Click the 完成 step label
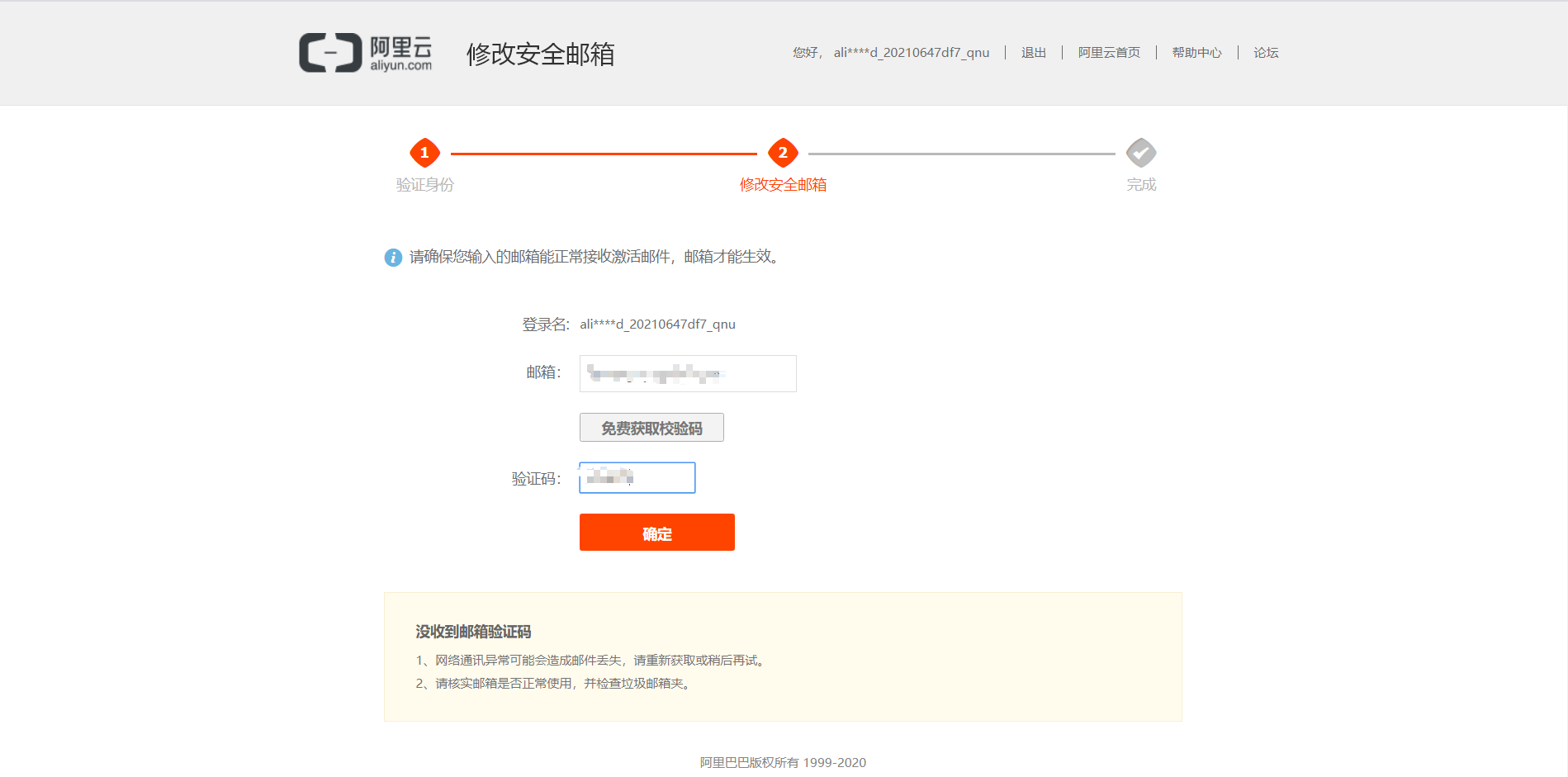Image resolution: width=1568 pixels, height=777 pixels. coord(1141,185)
